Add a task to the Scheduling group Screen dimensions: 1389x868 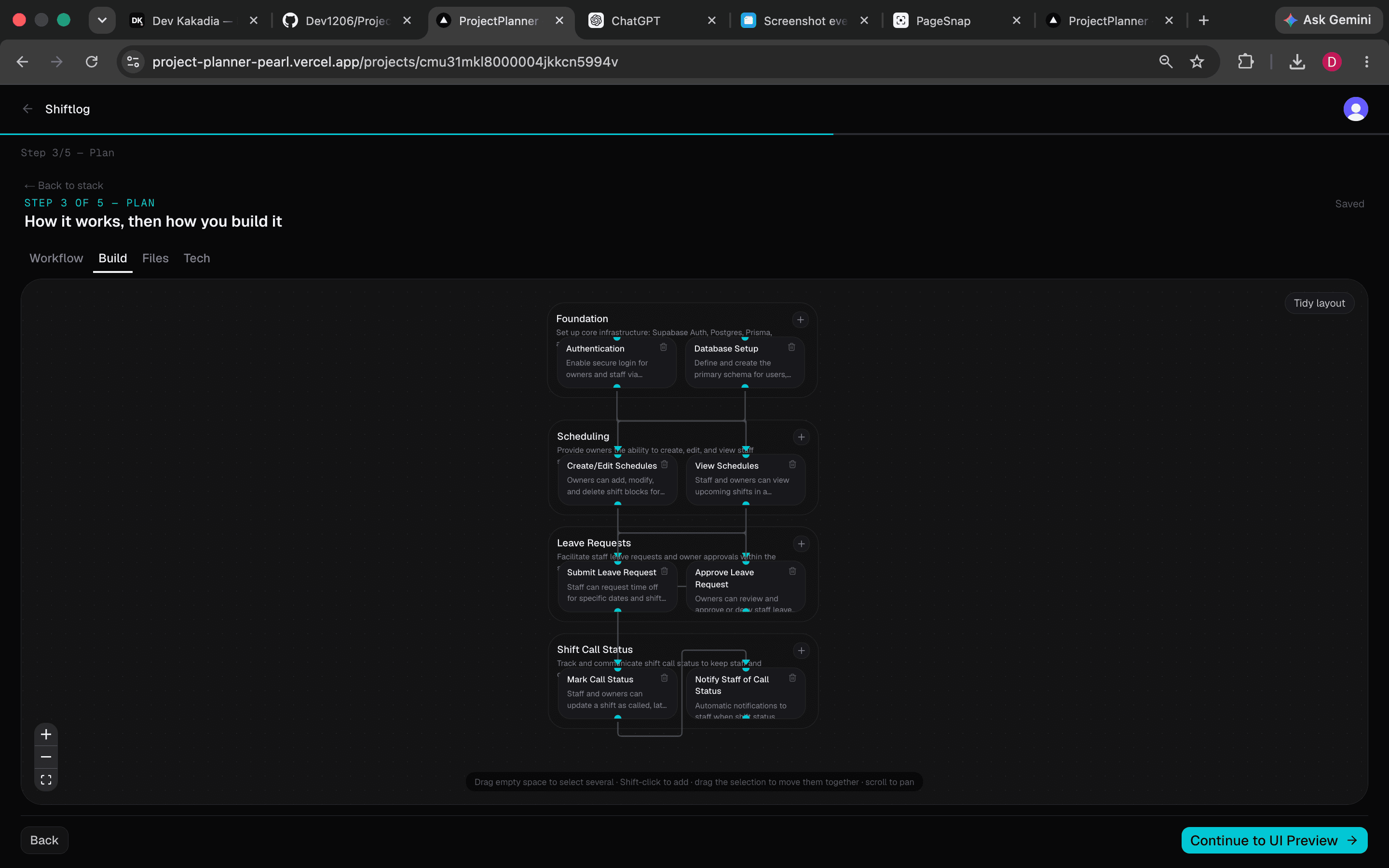(x=801, y=437)
